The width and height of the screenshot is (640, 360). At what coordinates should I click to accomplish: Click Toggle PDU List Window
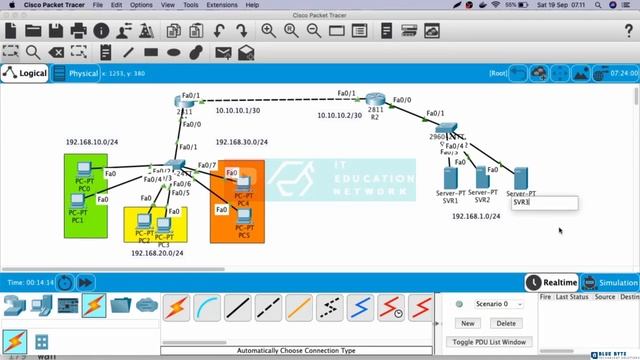(x=489, y=342)
